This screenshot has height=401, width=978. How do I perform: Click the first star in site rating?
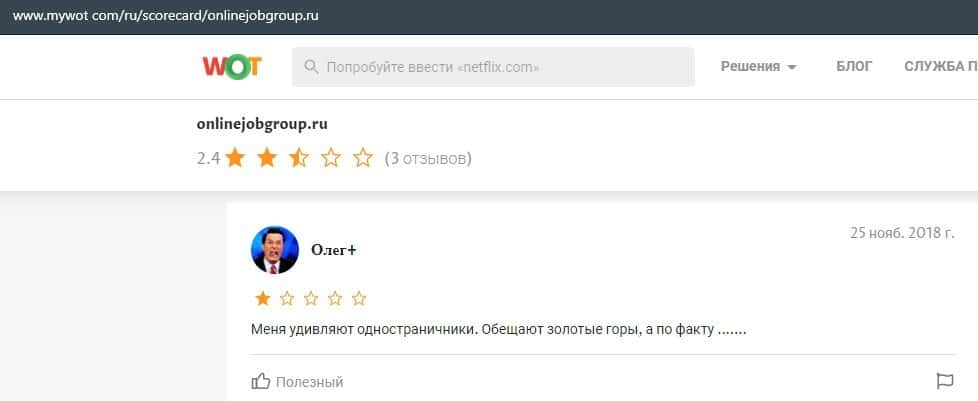pyautogui.click(x=235, y=158)
